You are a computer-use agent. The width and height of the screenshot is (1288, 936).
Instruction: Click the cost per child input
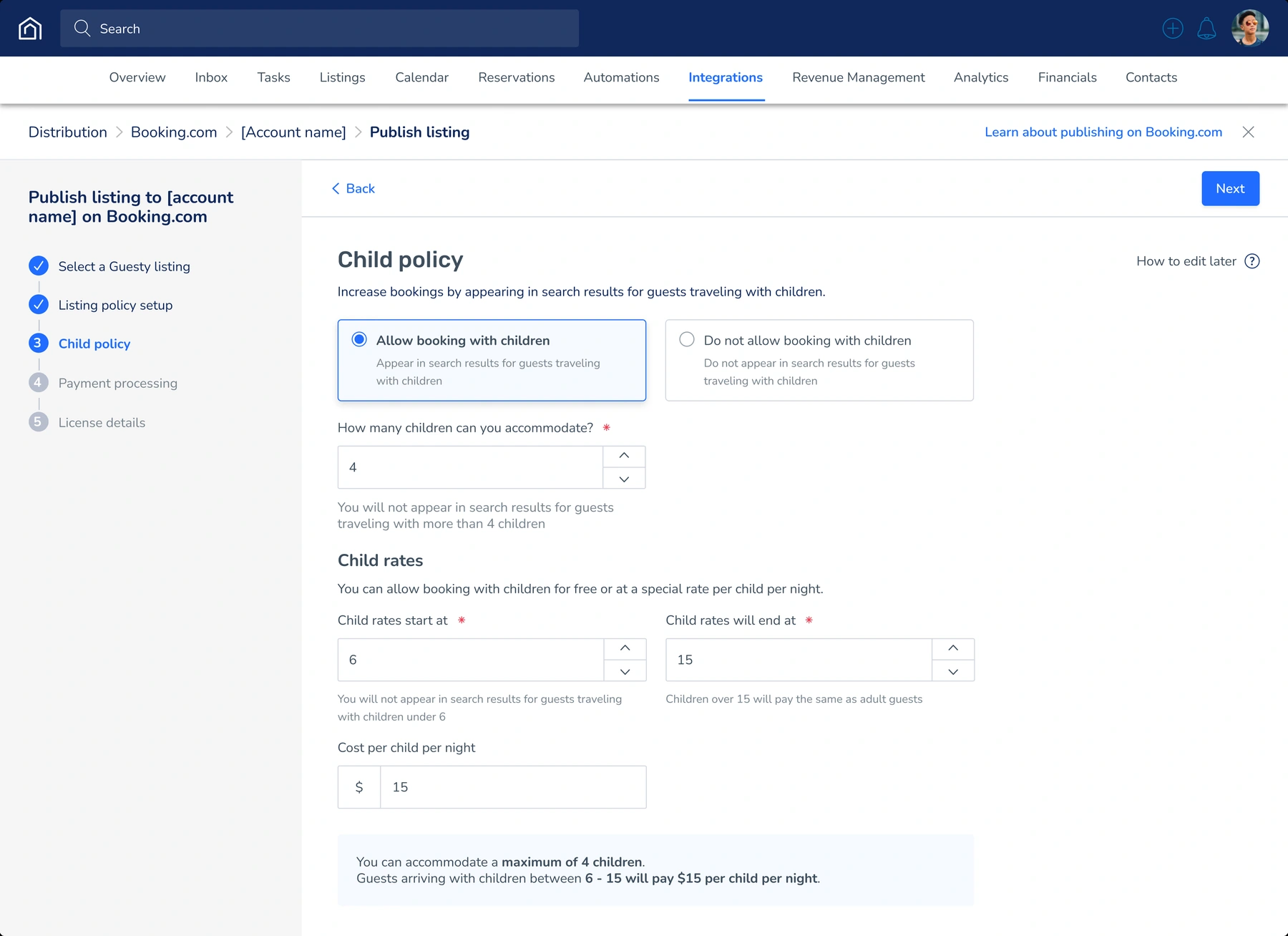coord(513,787)
